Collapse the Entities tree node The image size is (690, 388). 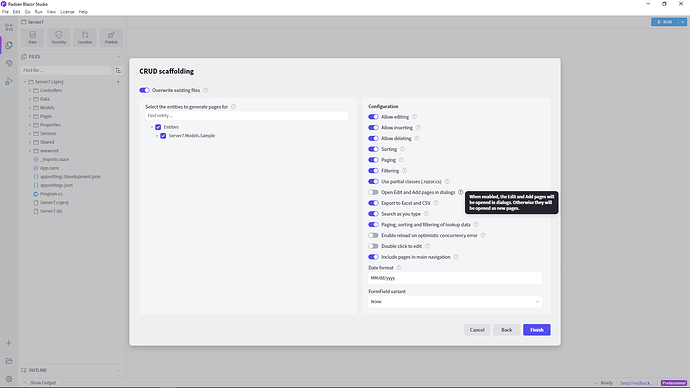point(152,127)
